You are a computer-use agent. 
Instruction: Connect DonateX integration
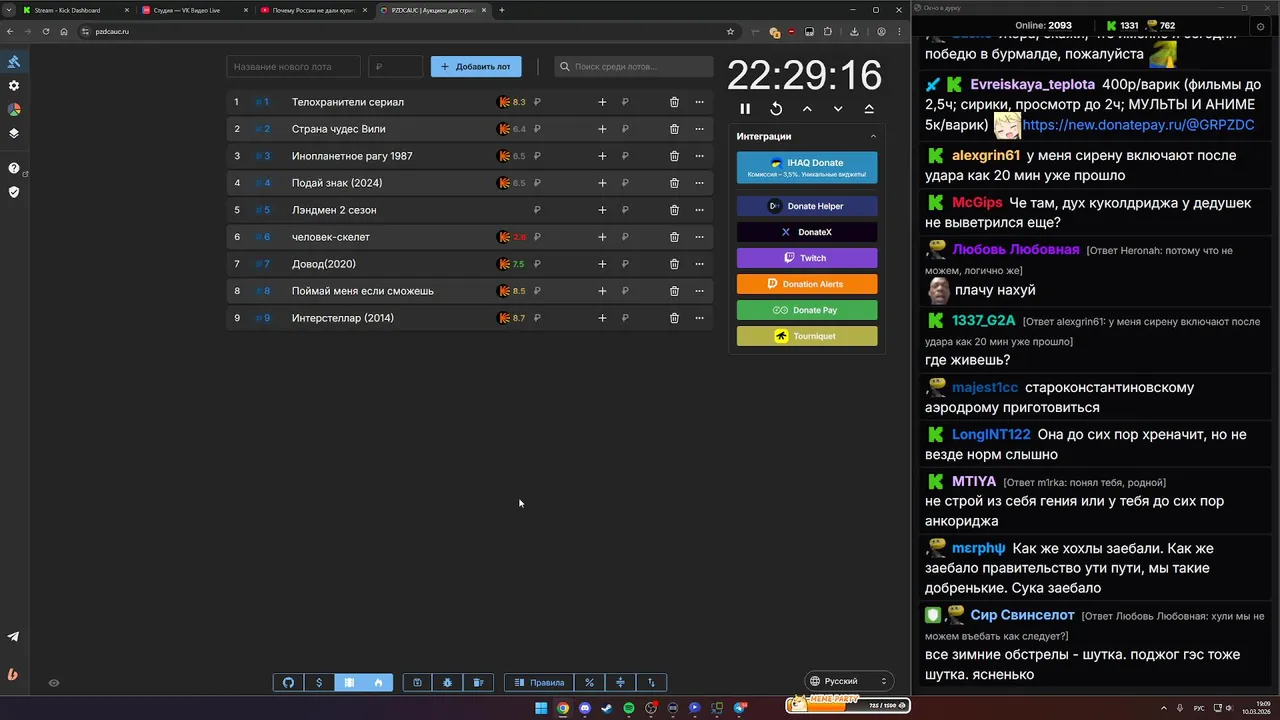807,232
